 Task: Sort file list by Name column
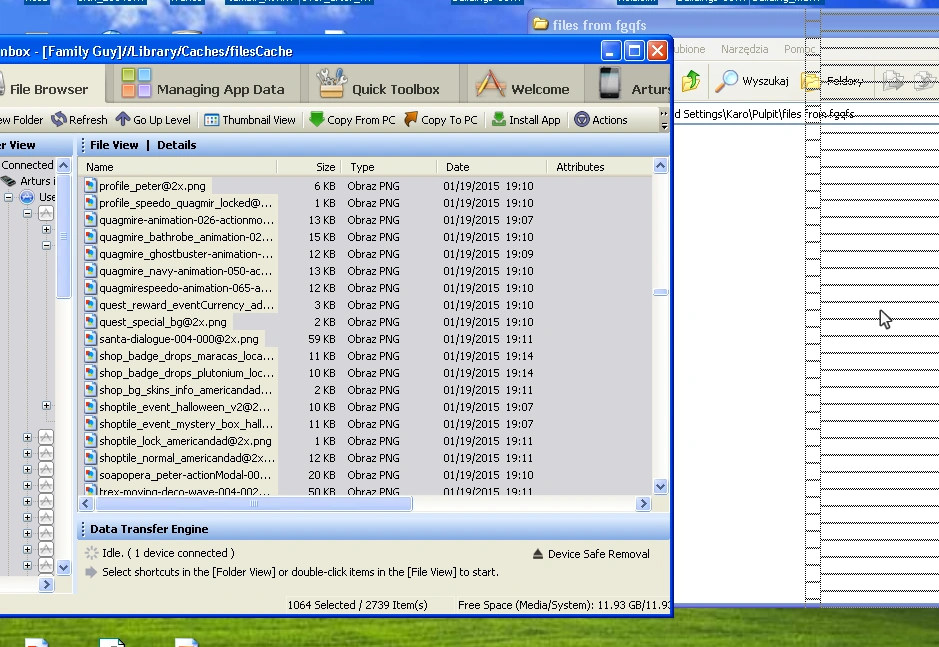178,167
